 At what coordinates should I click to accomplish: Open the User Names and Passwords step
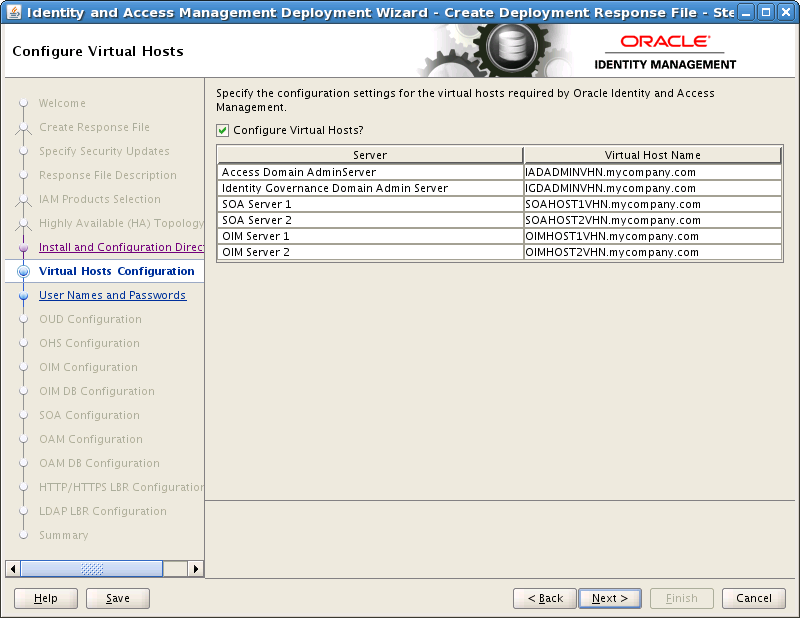coord(113,295)
